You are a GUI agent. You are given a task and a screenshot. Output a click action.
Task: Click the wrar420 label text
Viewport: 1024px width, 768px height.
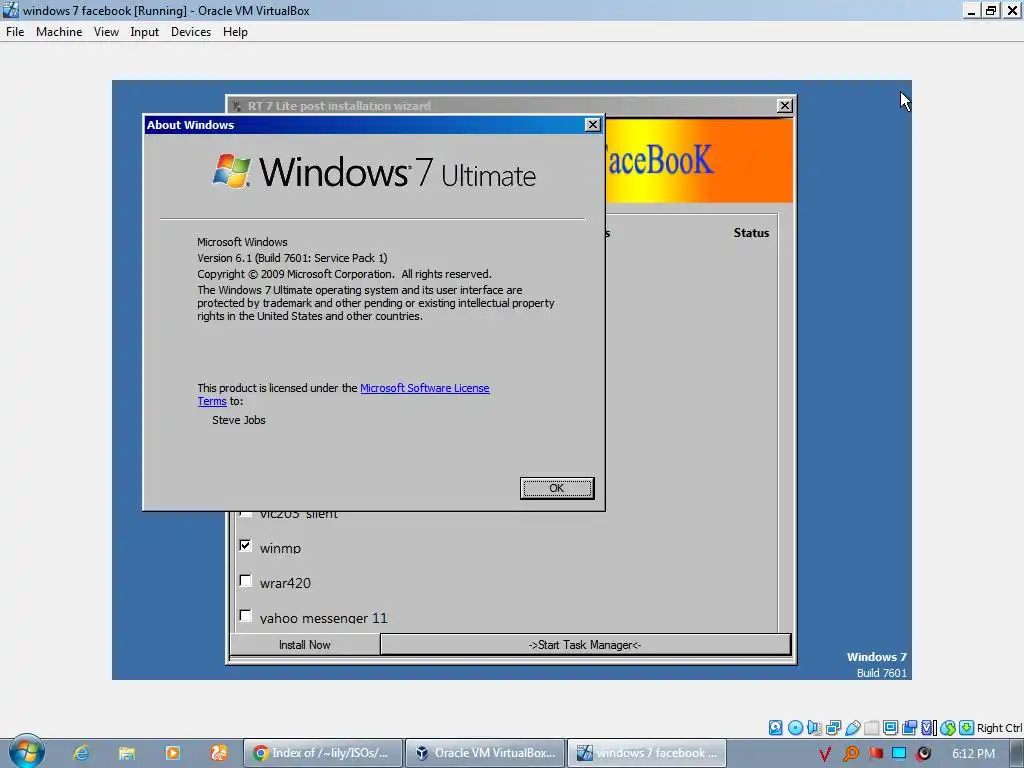pos(285,583)
